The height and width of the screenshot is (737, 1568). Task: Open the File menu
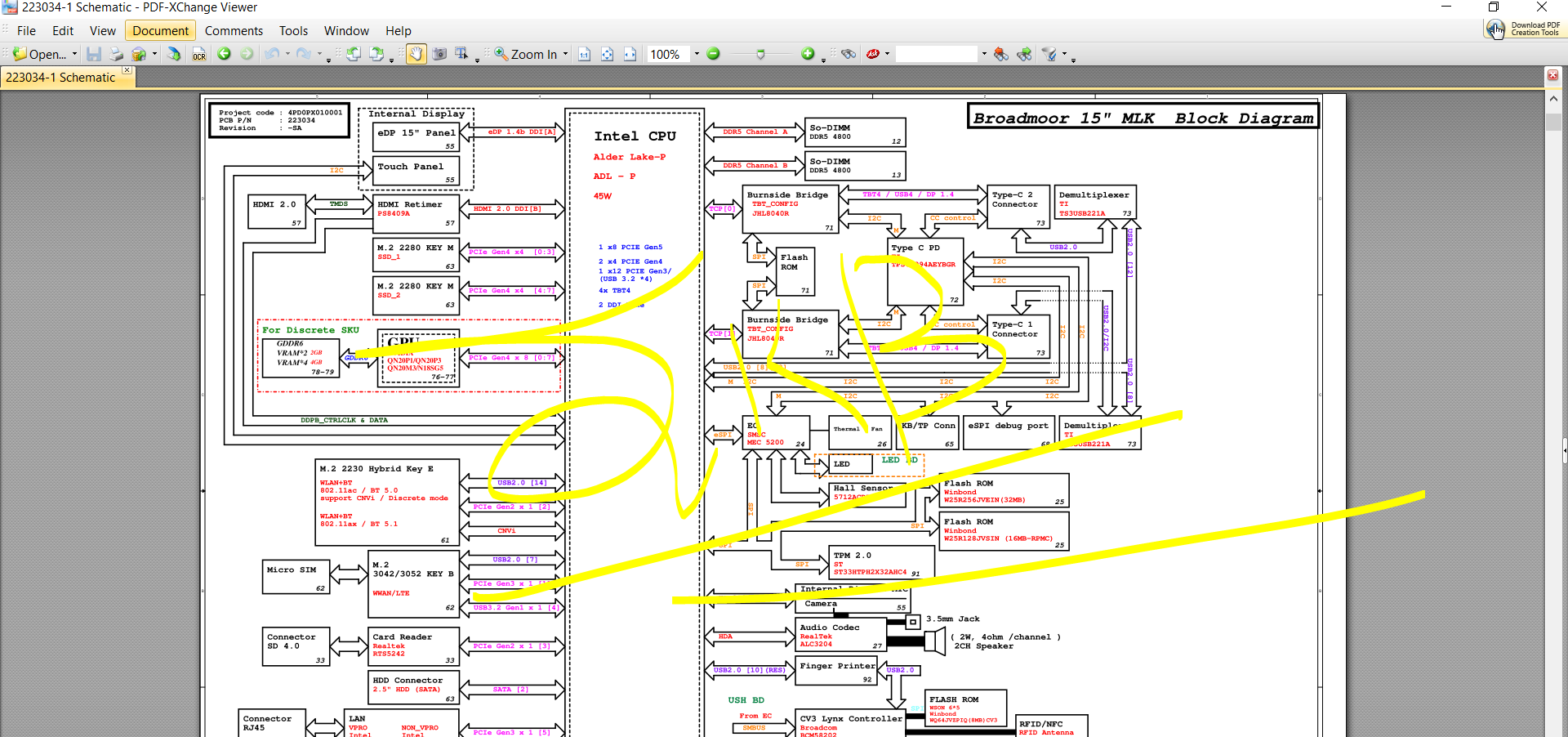(26, 31)
